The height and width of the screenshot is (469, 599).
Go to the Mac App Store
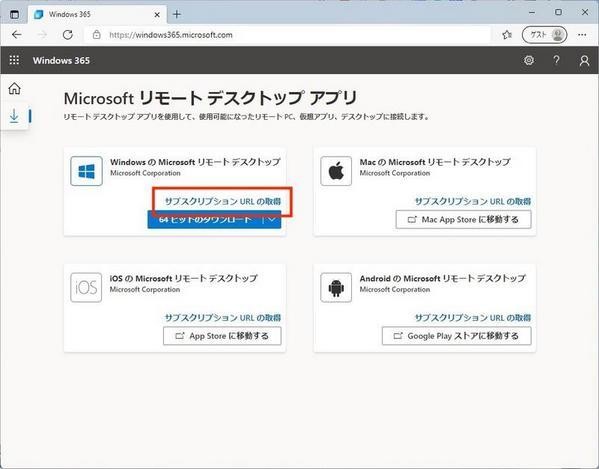tap(463, 220)
